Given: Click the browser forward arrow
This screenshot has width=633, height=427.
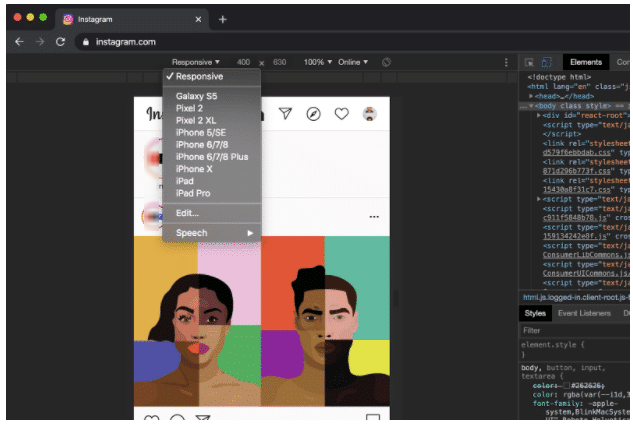Looking at the screenshot, I should click(x=40, y=42).
